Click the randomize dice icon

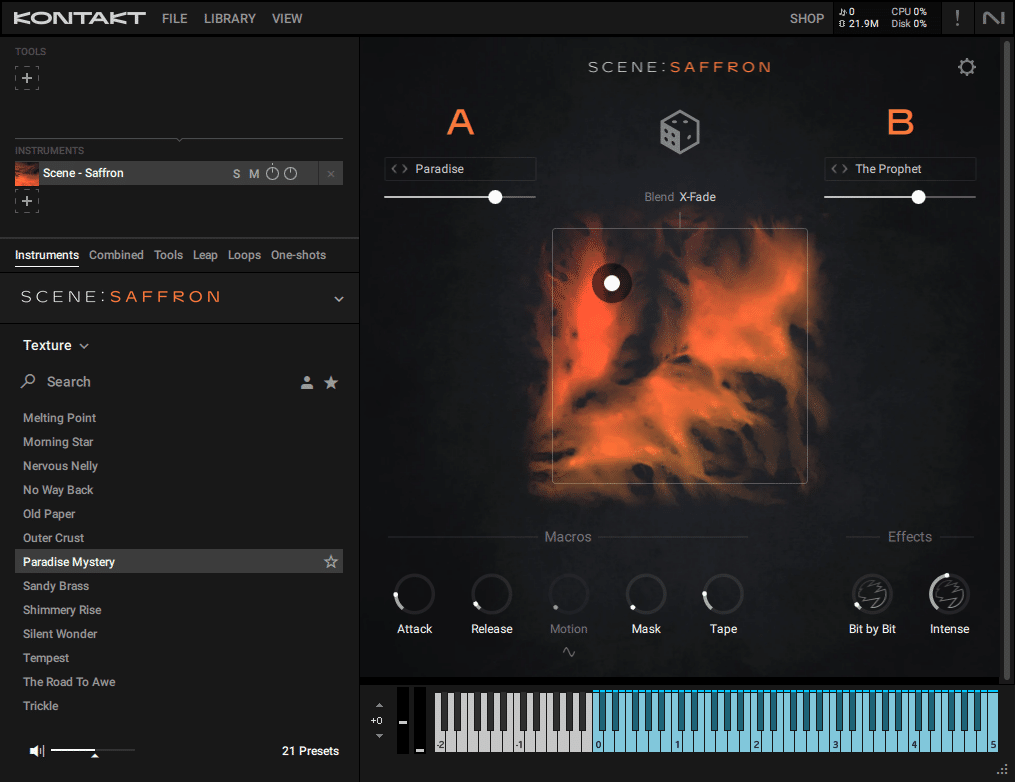[679, 132]
